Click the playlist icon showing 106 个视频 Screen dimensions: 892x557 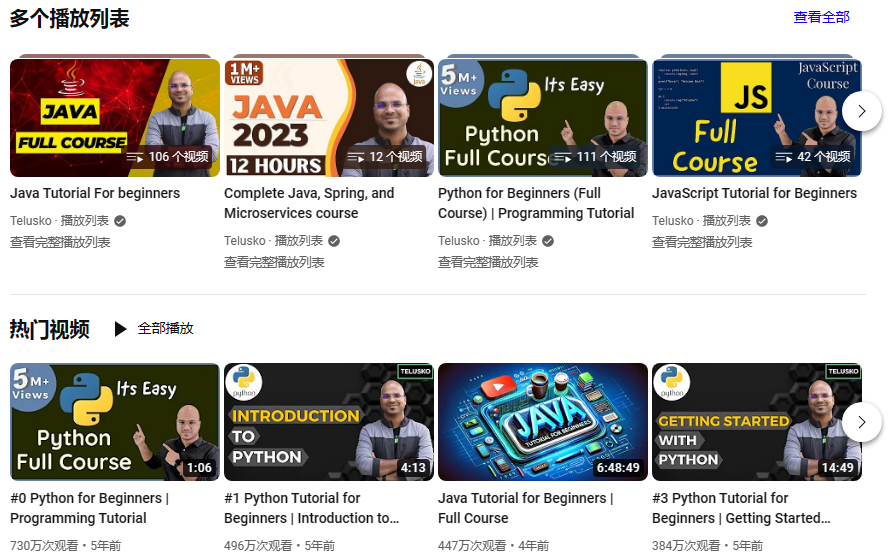(136, 157)
